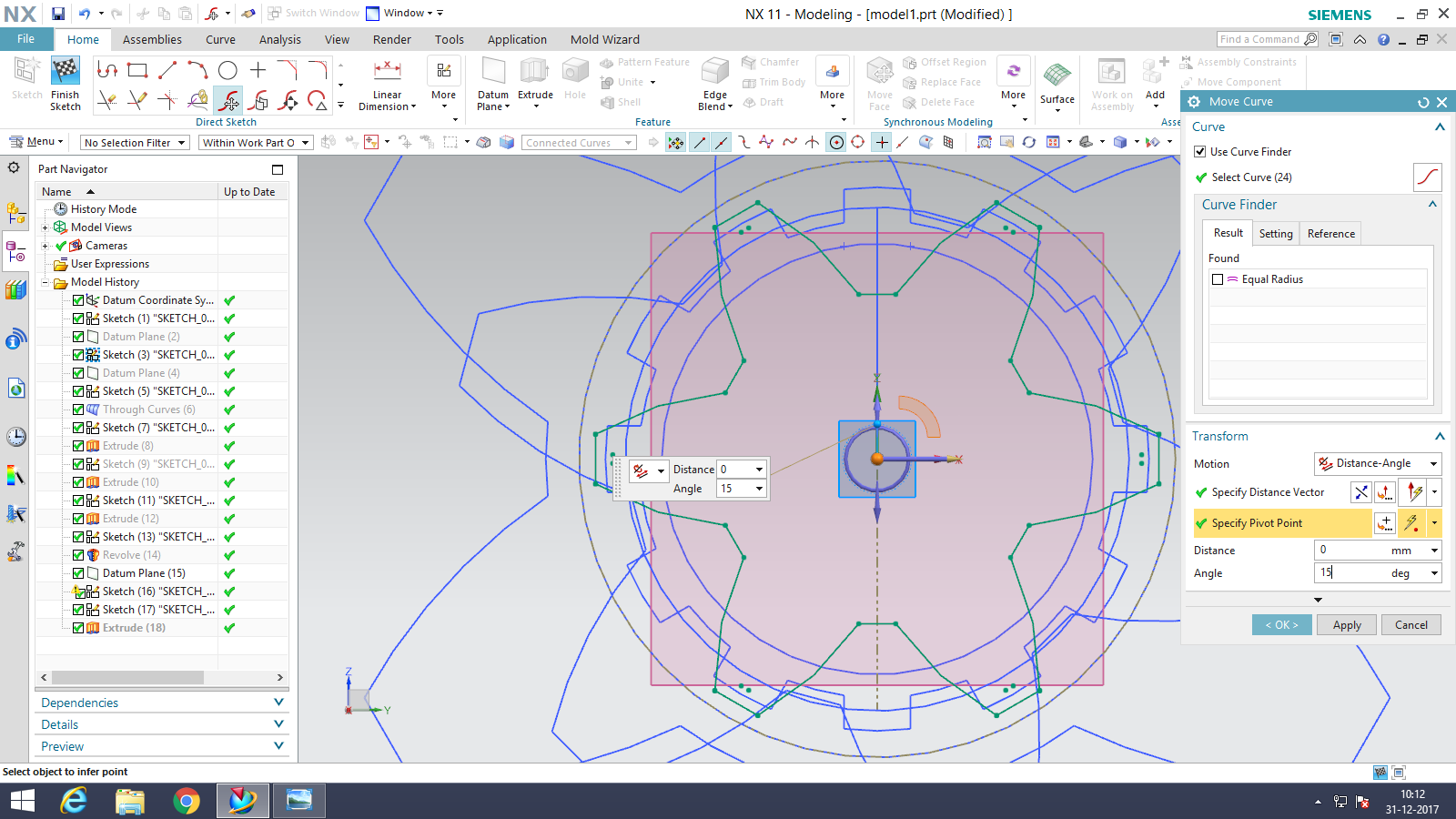Open the History clock sidebar icon
The height and width of the screenshot is (819, 1456).
coord(15,437)
